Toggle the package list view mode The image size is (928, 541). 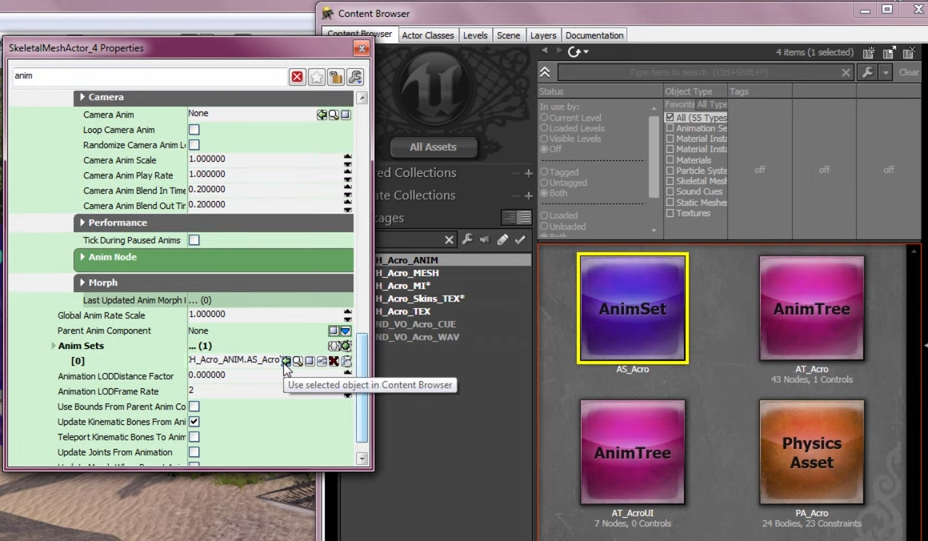point(517,217)
